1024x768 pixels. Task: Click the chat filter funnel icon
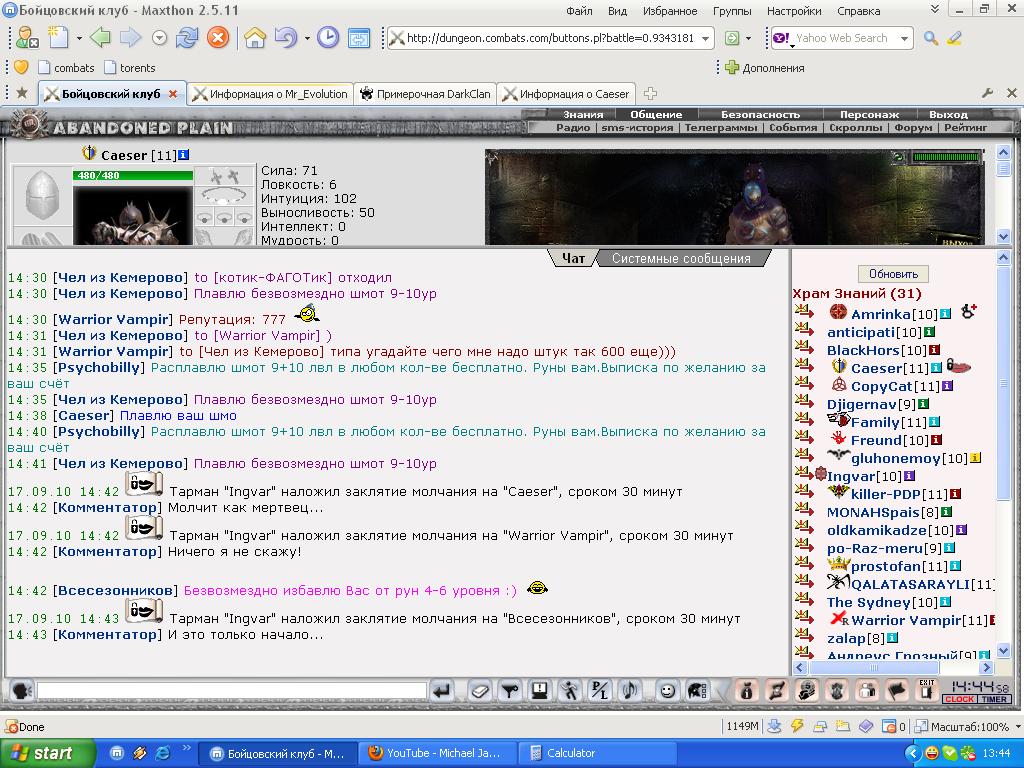(x=510, y=690)
